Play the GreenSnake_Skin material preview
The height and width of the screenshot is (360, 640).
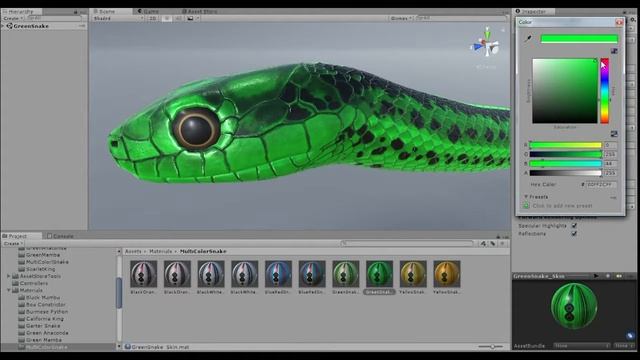(596, 276)
